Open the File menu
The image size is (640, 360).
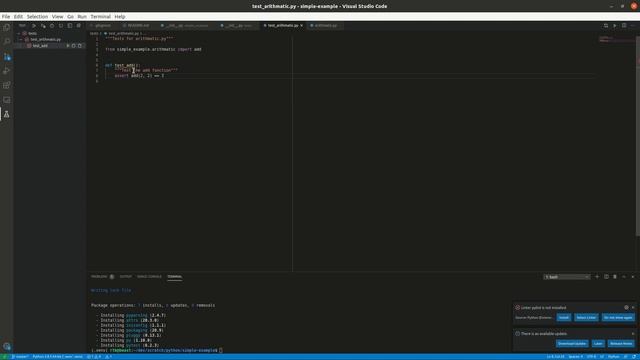[x=6, y=17]
